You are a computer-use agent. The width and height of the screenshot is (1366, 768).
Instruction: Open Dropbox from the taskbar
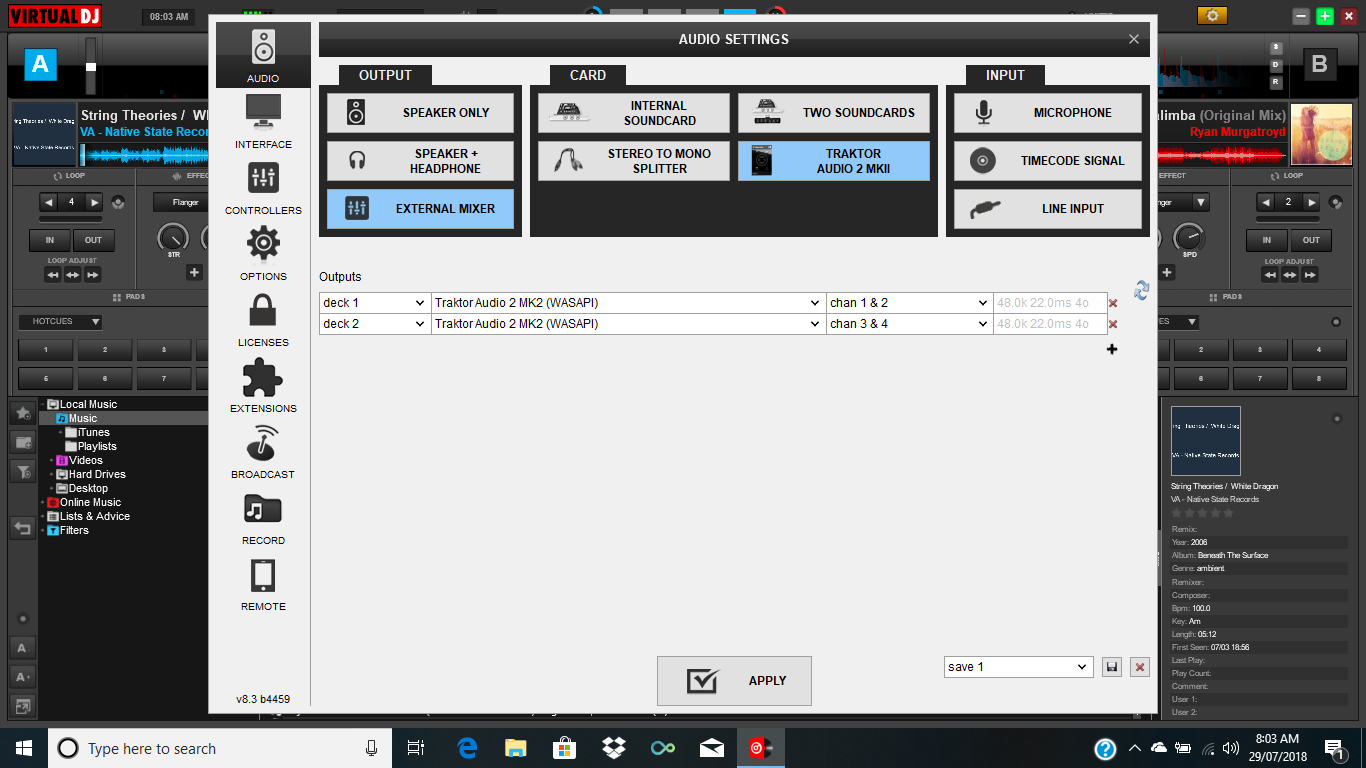614,748
